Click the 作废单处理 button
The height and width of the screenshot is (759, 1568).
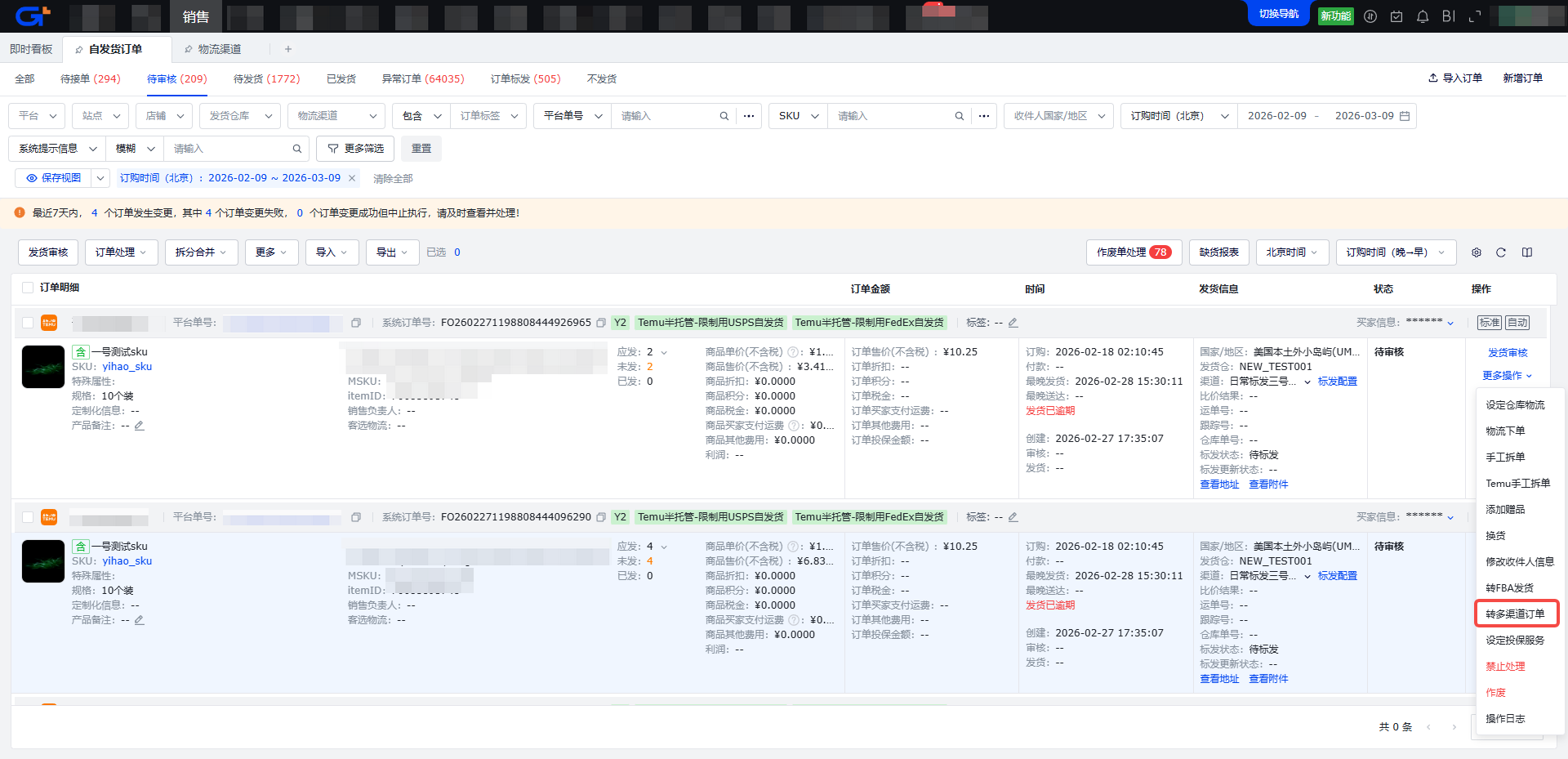click(1133, 252)
